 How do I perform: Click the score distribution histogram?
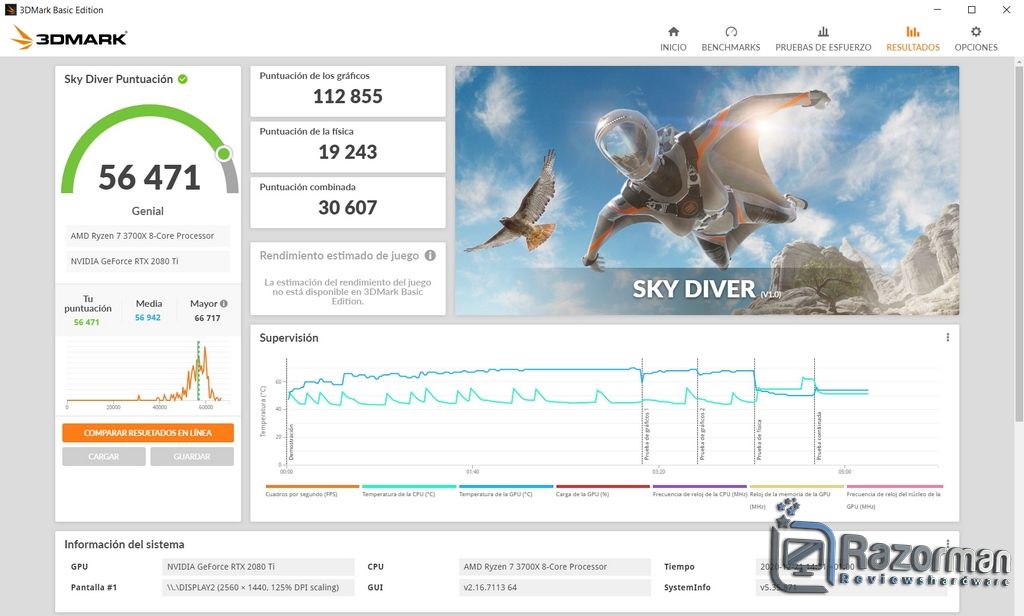[x=148, y=372]
